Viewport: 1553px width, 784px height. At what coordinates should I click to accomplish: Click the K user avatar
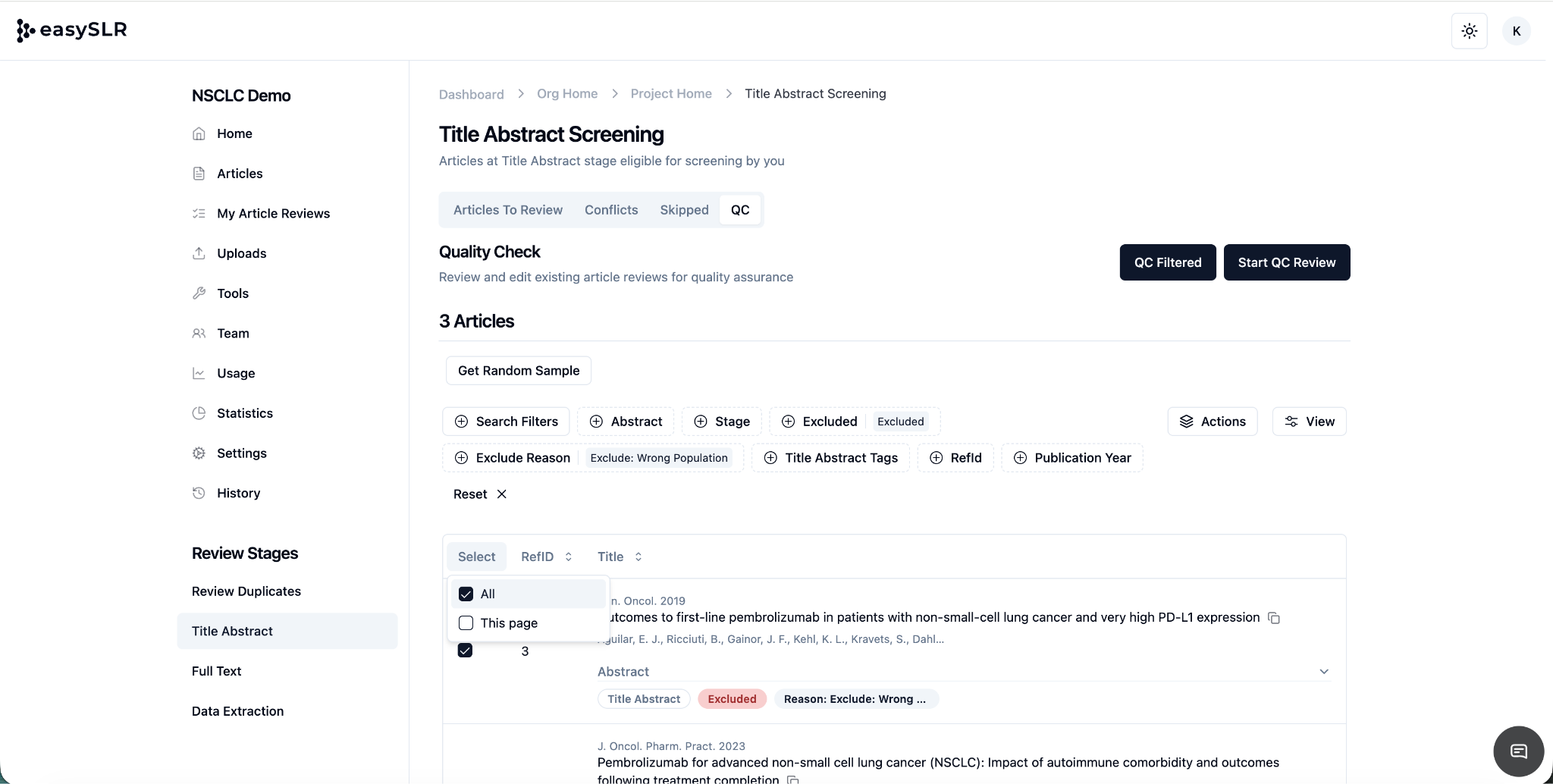click(1516, 31)
